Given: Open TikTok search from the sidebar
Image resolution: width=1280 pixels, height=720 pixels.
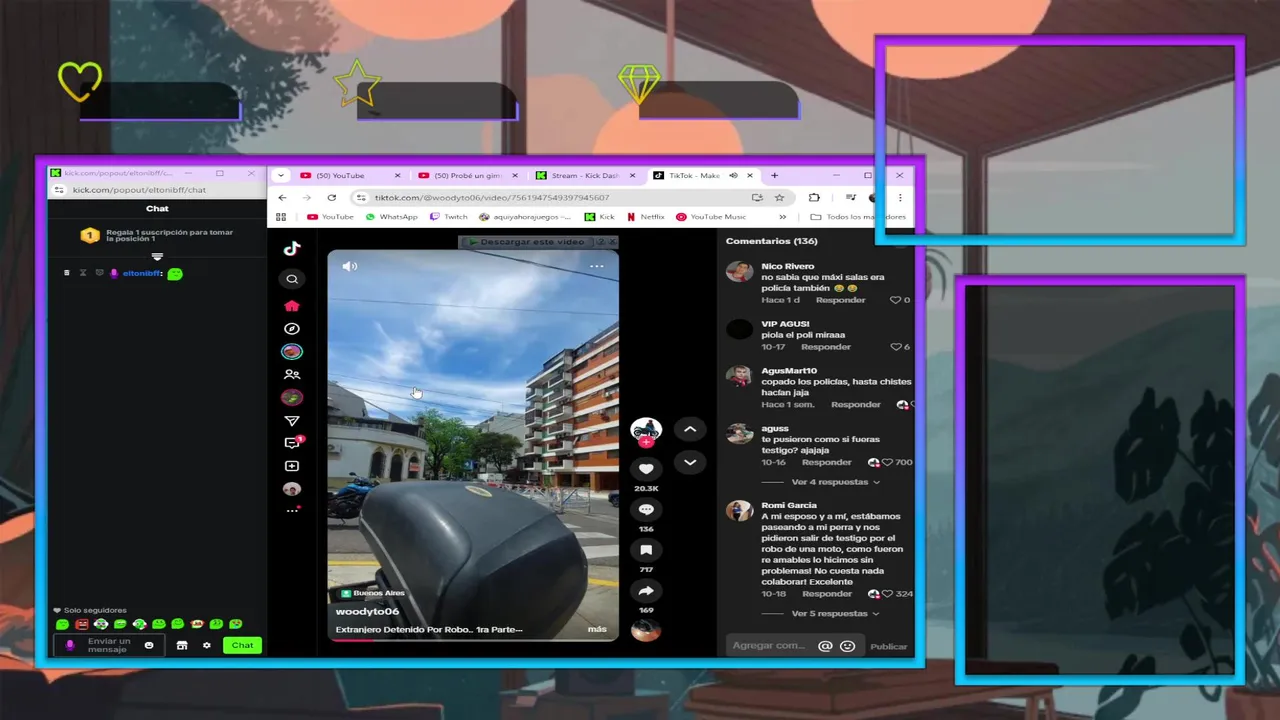Looking at the screenshot, I should (292, 279).
